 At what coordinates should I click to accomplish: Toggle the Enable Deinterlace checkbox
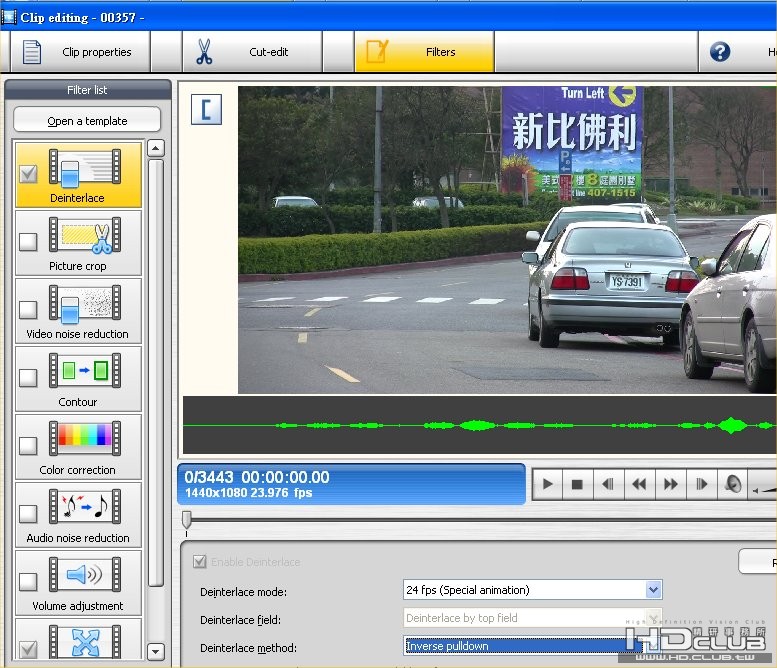pos(200,561)
